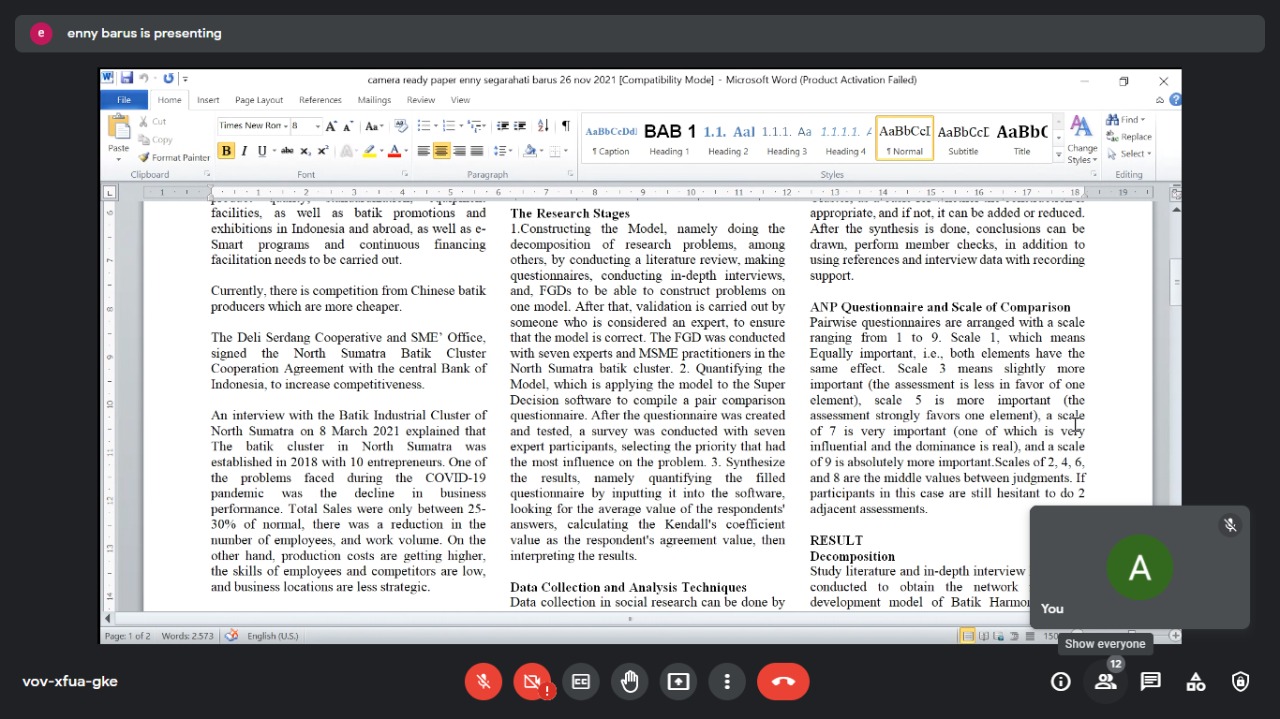Screen dimensions: 1280x719
Task: Expand the Styles gallery More arrow
Action: (1059, 155)
